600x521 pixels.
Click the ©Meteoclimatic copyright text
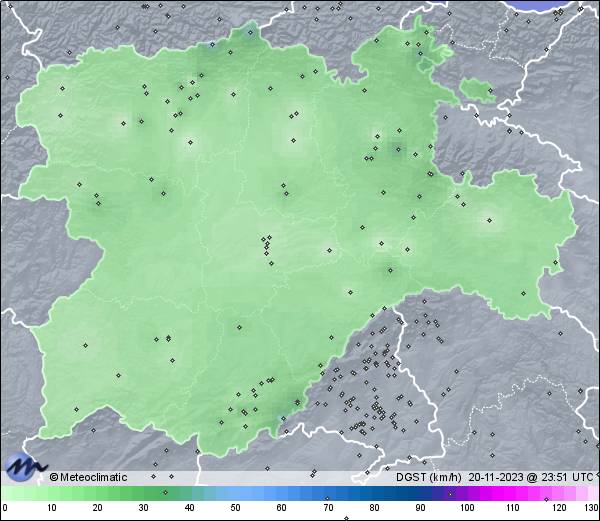[88, 477]
